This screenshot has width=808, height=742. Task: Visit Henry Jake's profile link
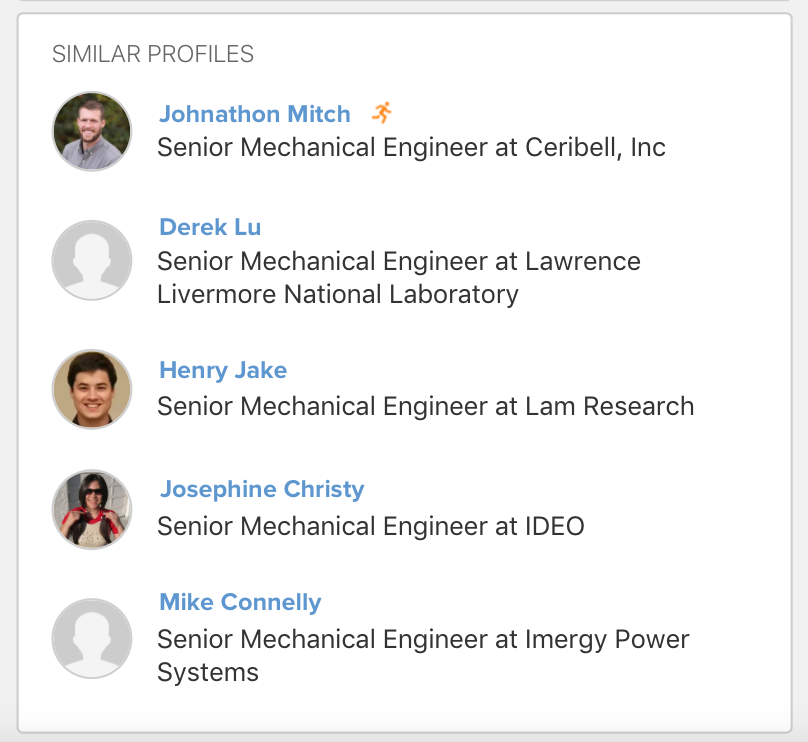pos(223,370)
